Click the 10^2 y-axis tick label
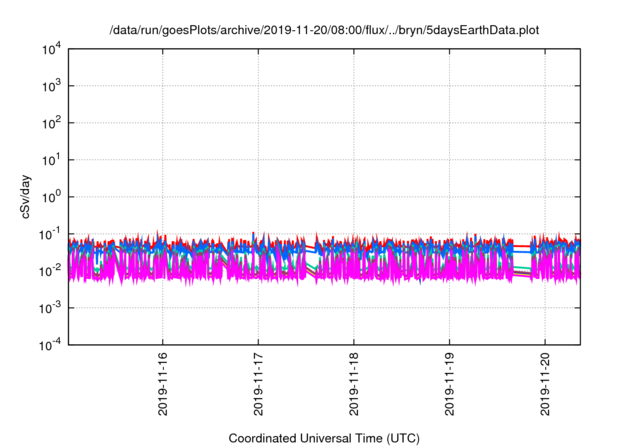This screenshot has height=448, width=640. click(x=51, y=123)
